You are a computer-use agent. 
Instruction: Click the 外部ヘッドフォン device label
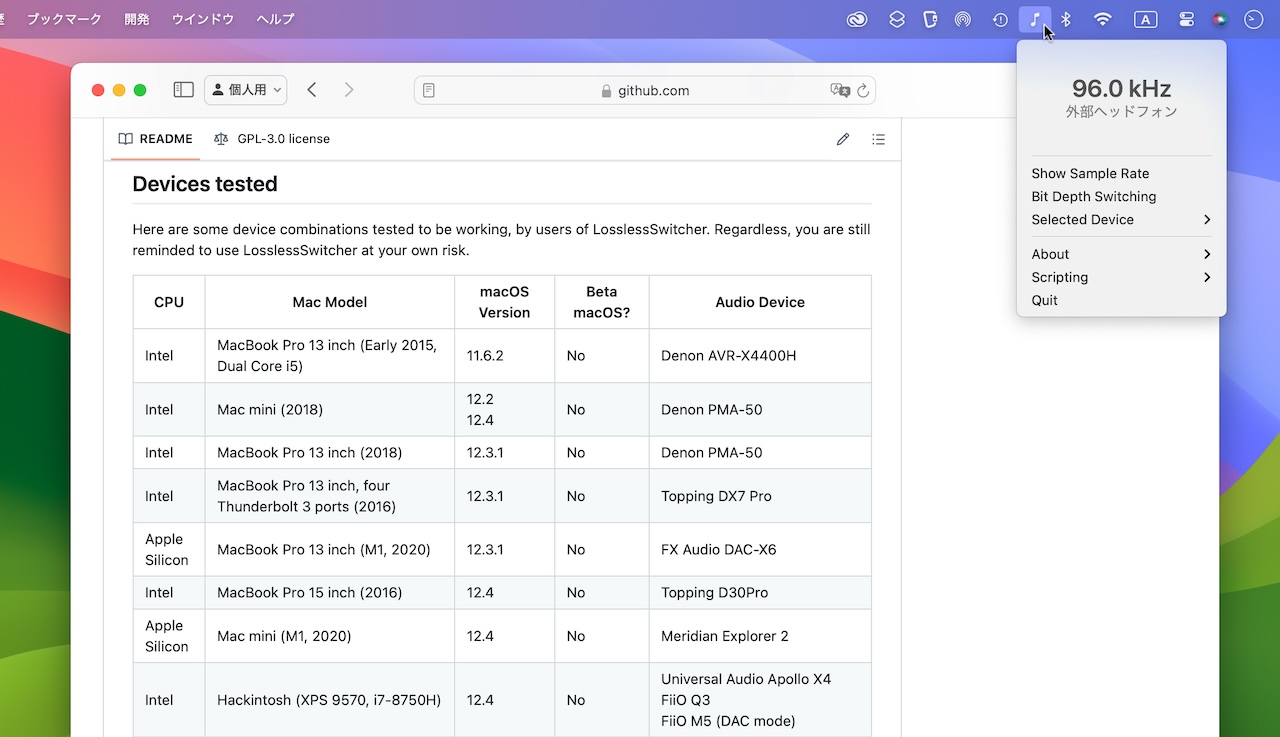click(1121, 112)
